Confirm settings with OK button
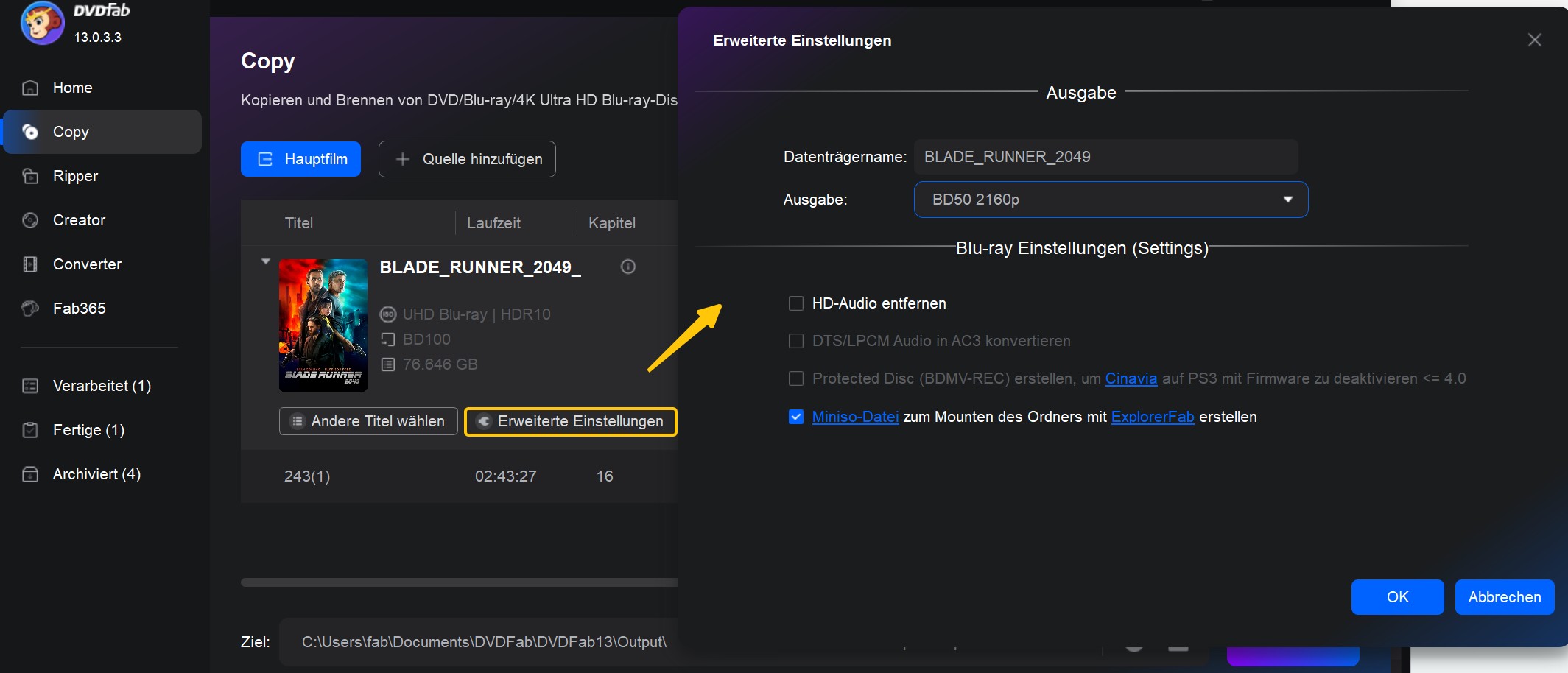This screenshot has width=1568, height=673. 1398,597
